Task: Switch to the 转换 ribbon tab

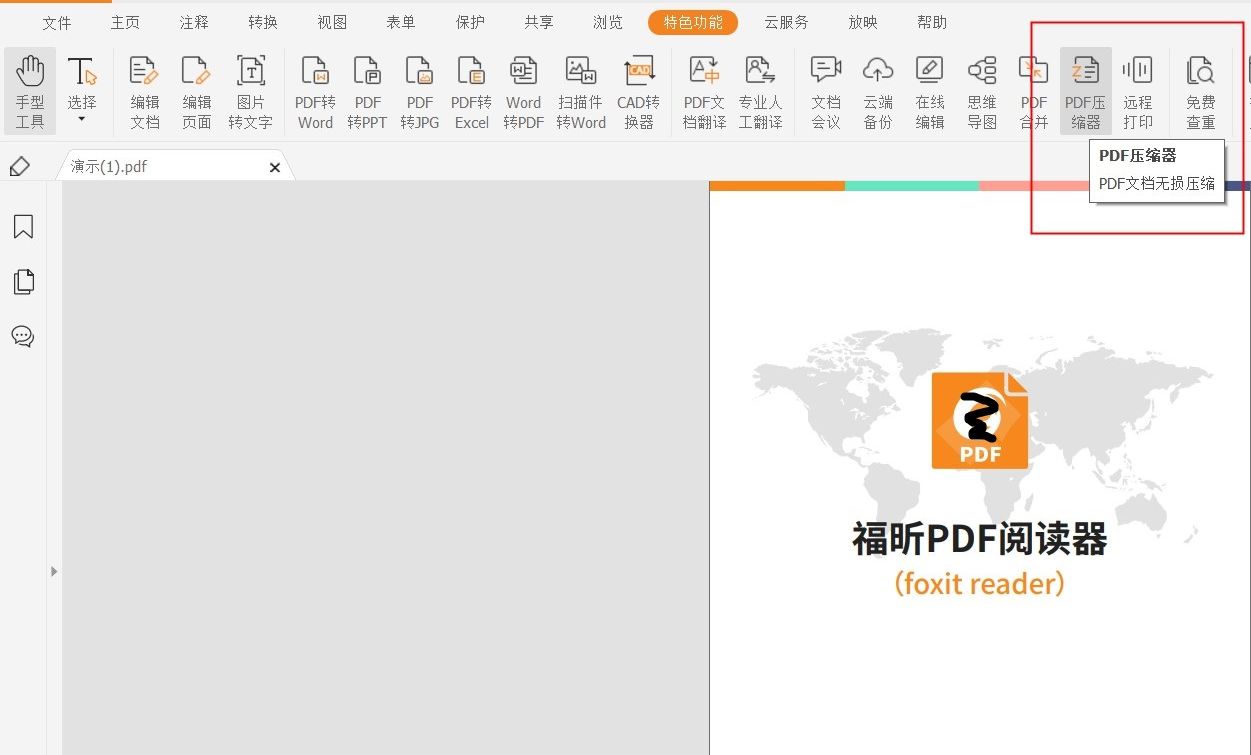Action: click(262, 21)
